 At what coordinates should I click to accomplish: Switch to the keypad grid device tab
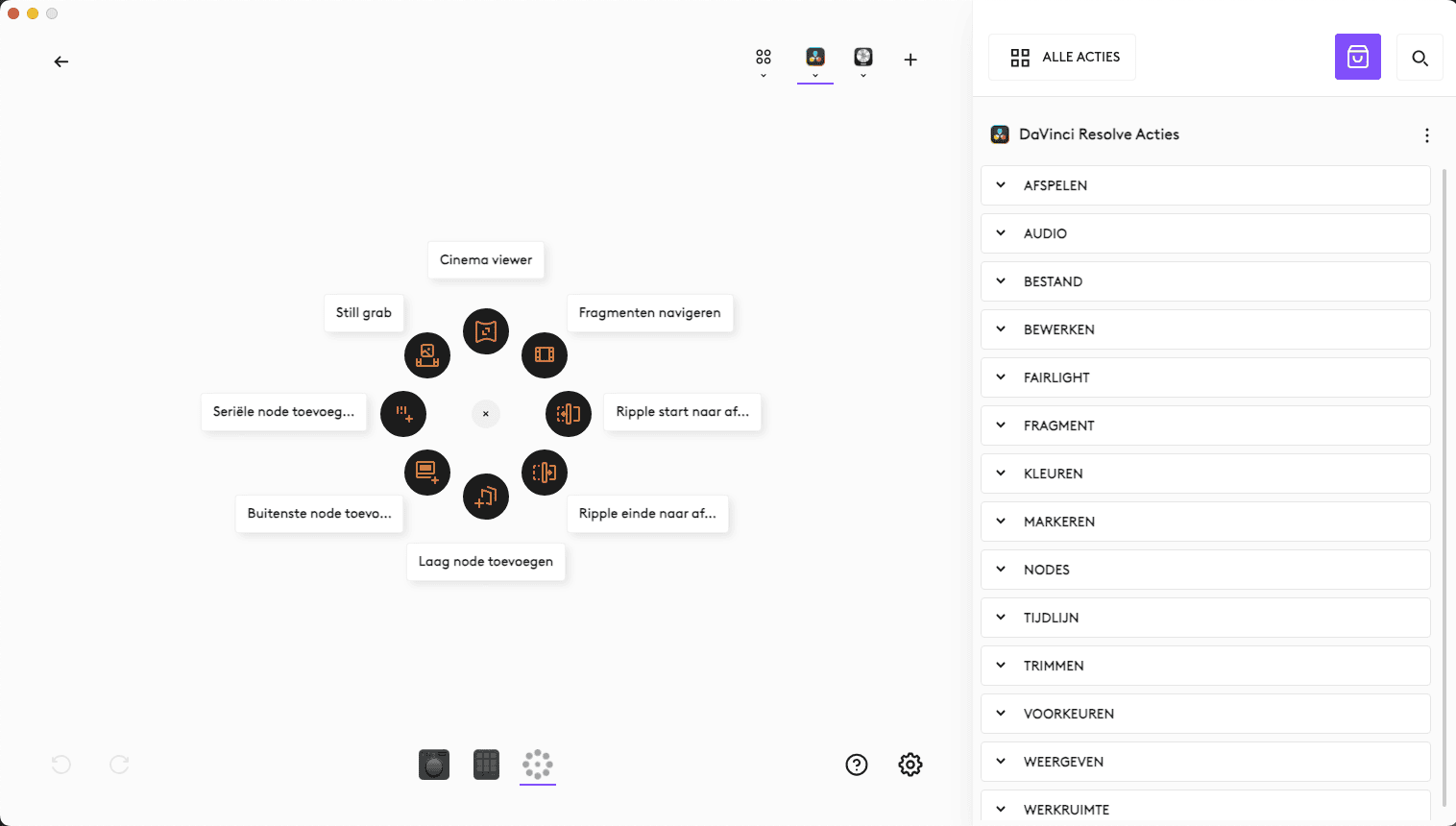[x=487, y=765]
